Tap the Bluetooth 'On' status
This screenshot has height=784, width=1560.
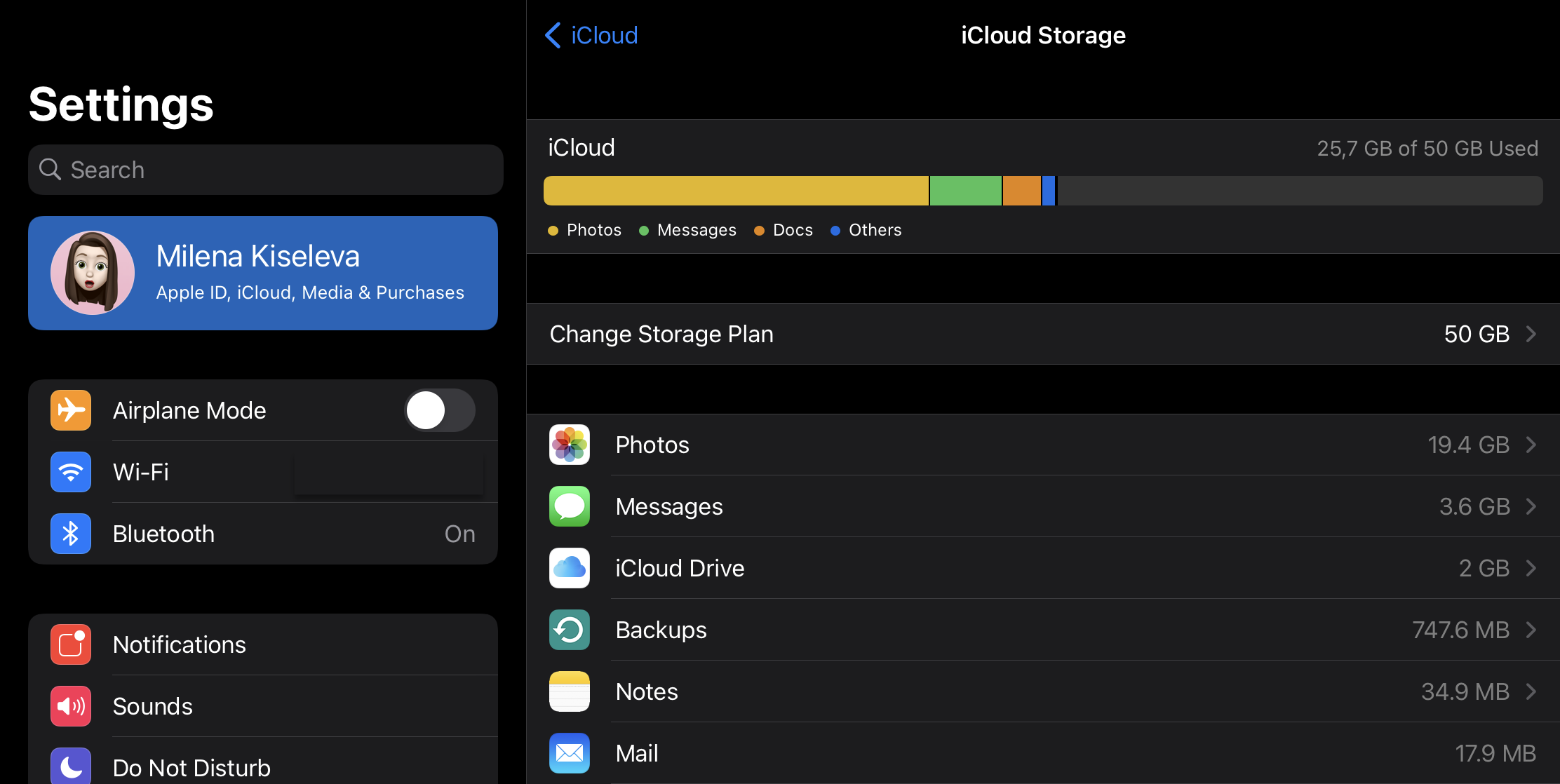tap(460, 534)
